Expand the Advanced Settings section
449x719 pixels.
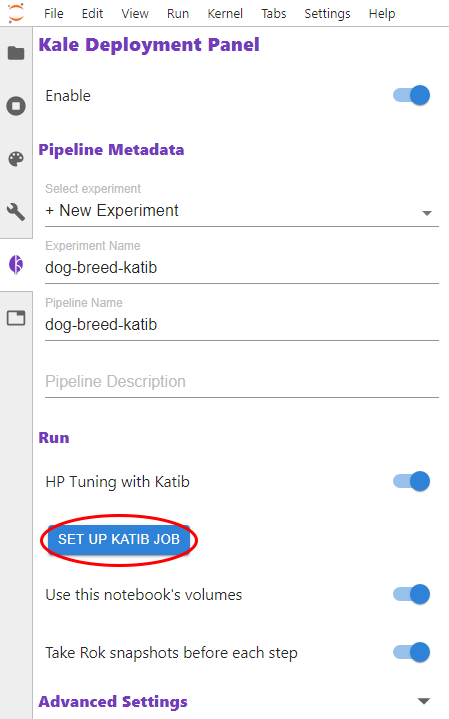pyautogui.click(x=424, y=701)
